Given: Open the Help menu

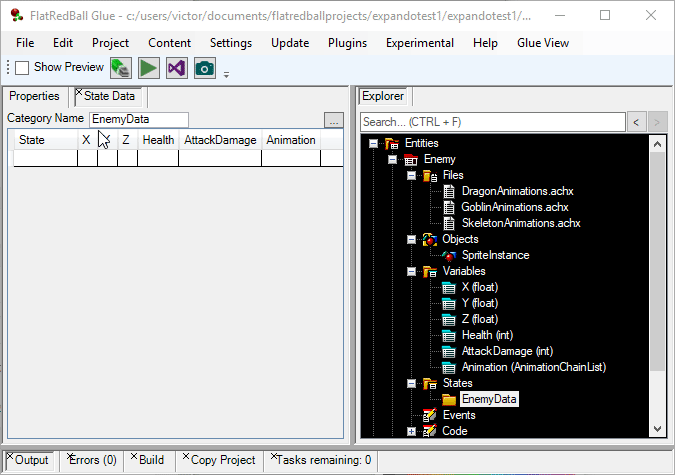Looking at the screenshot, I should point(485,43).
